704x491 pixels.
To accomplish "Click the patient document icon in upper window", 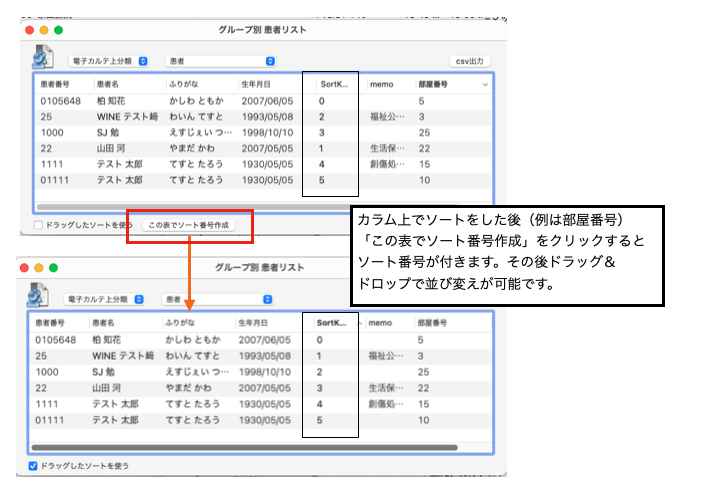I will (x=43, y=57).
